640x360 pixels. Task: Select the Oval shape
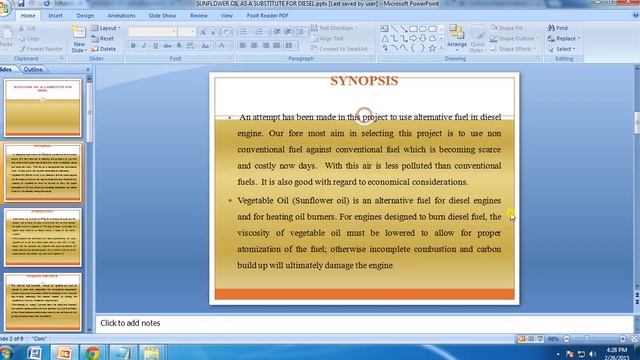(x=423, y=29)
